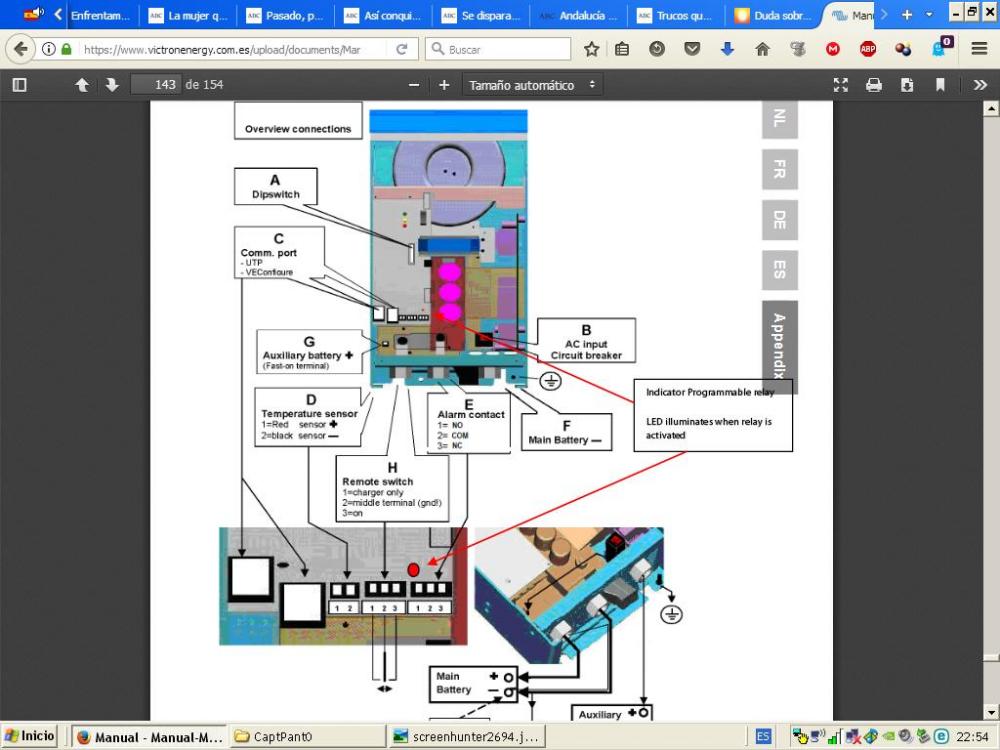Print the PDF document
Image resolution: width=1000 pixels, height=750 pixels.
coord(874,85)
